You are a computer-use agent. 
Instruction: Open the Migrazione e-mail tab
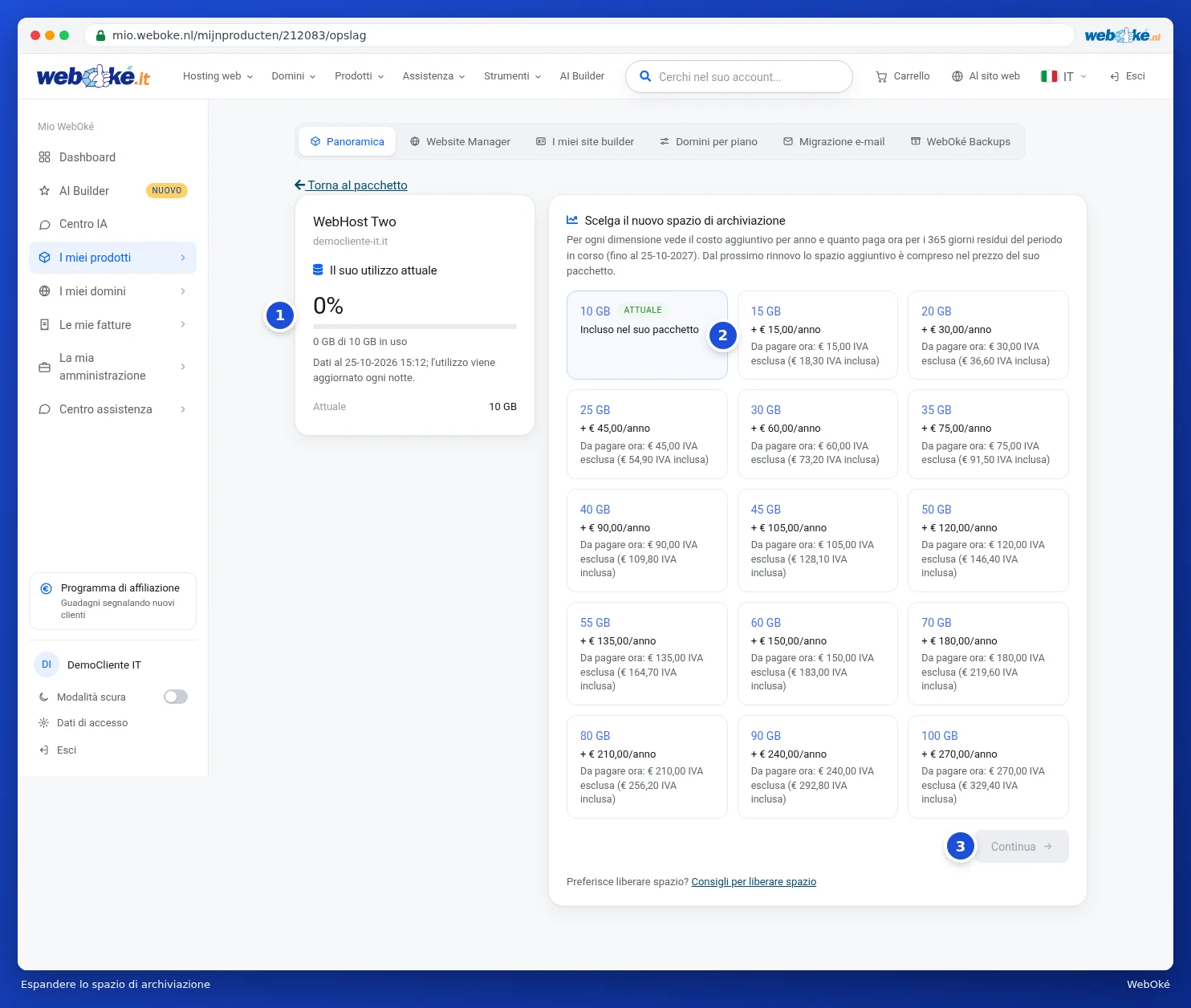[834, 141]
